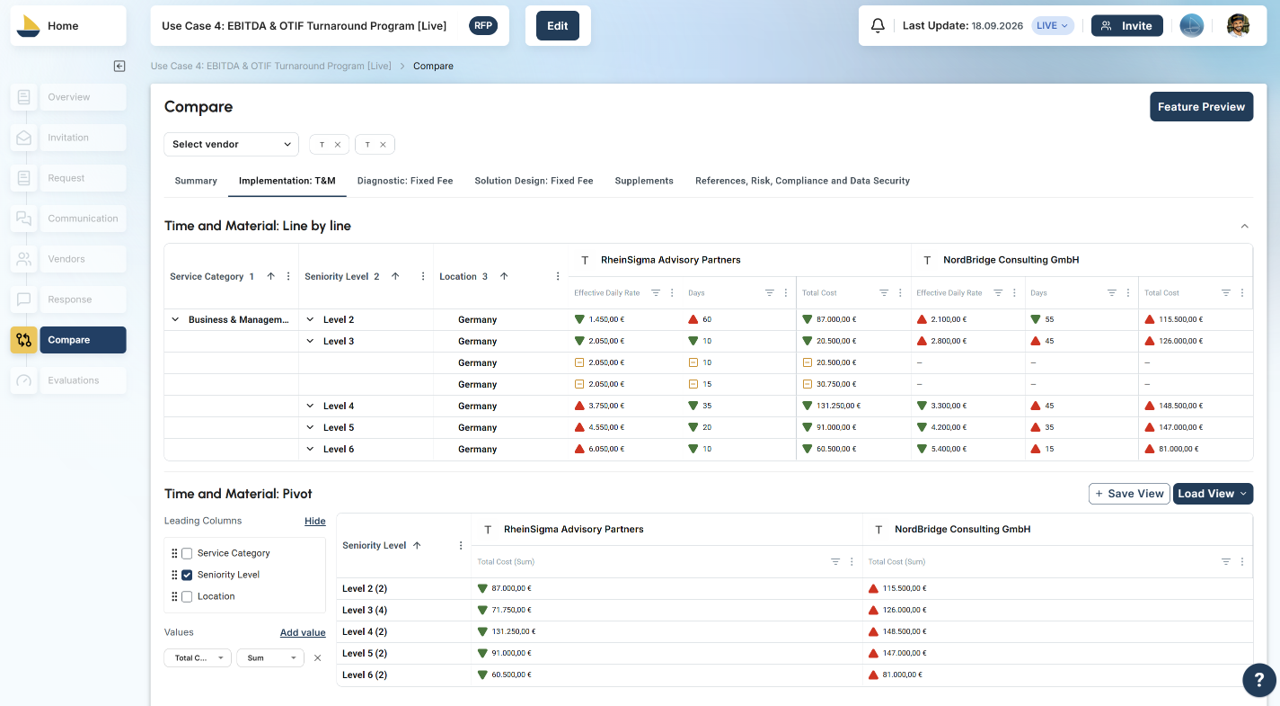Screen dimensions: 1280x706
Task: Open the LIVE status dropdown
Action: (1052, 26)
